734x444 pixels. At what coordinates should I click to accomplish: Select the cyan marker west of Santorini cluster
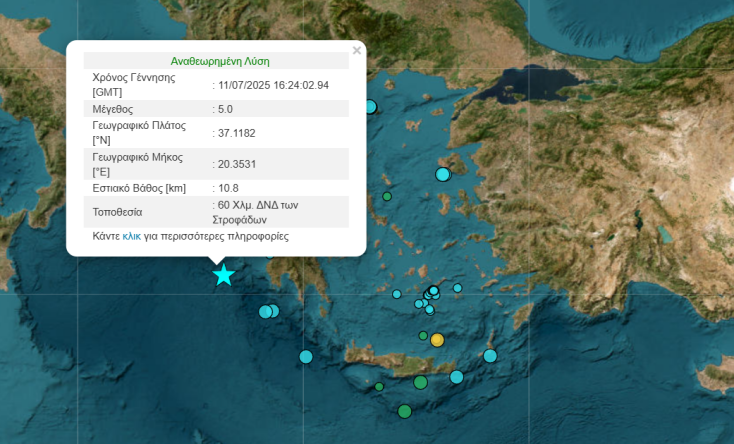click(396, 294)
